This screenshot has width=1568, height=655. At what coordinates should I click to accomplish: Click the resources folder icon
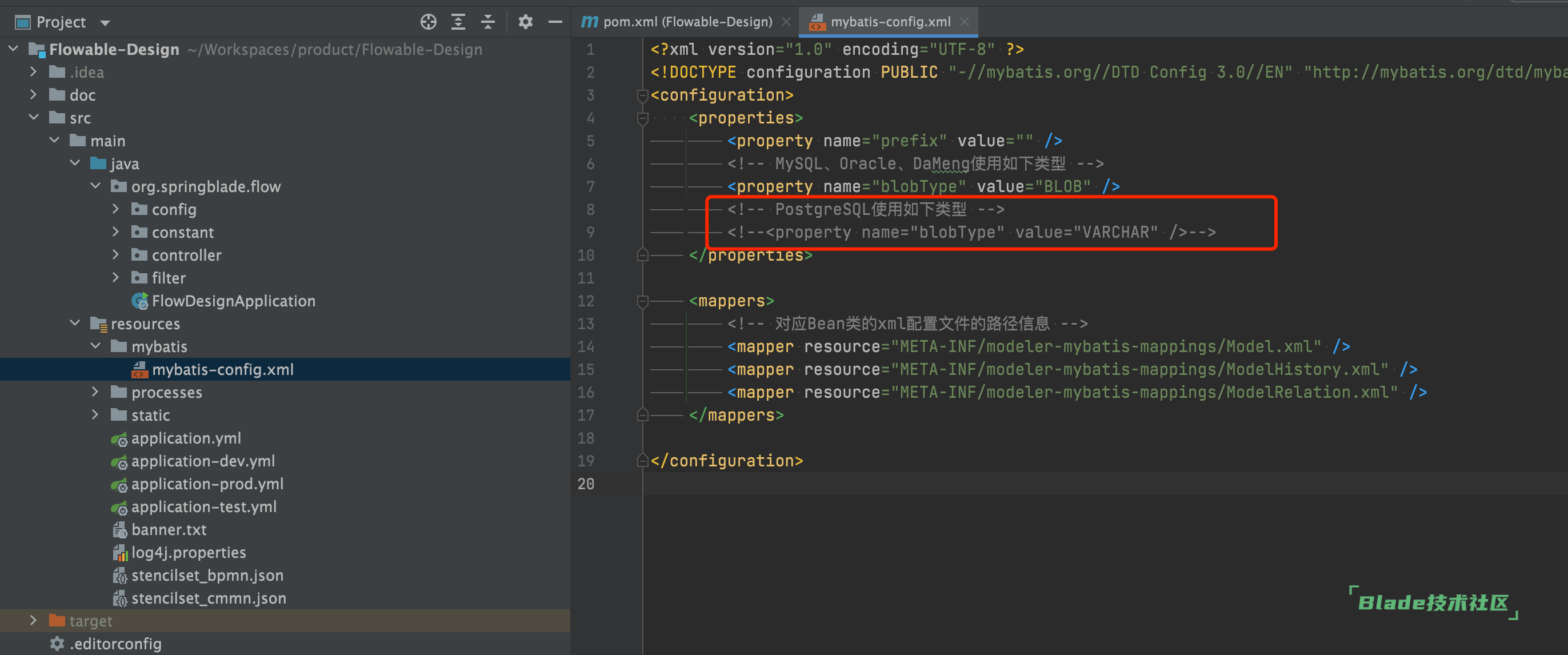coord(99,324)
